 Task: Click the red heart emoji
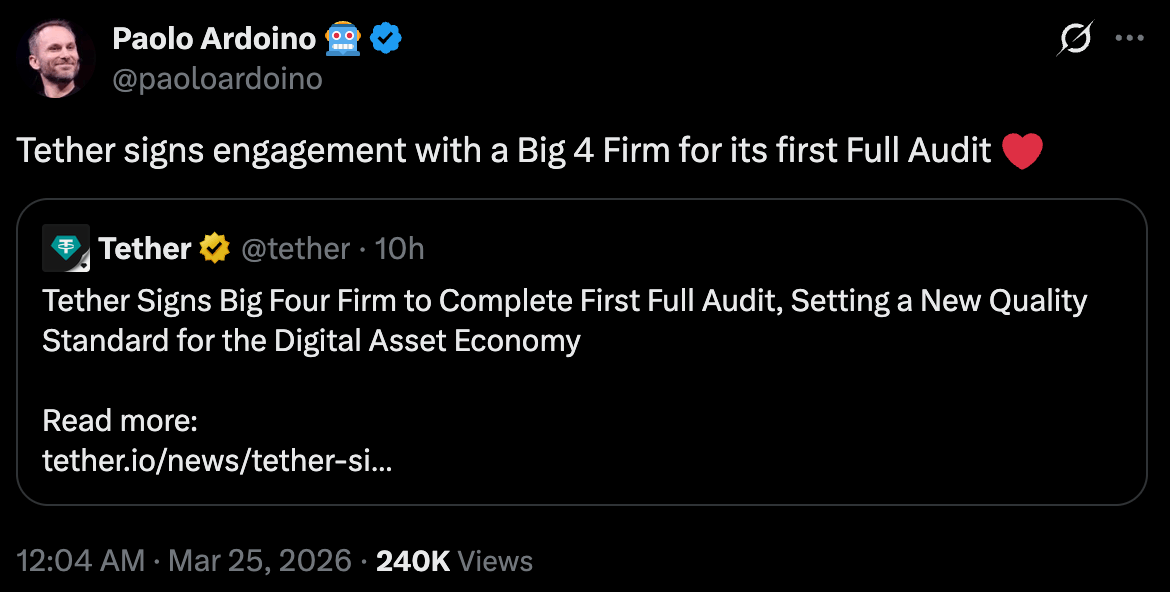(1021, 151)
